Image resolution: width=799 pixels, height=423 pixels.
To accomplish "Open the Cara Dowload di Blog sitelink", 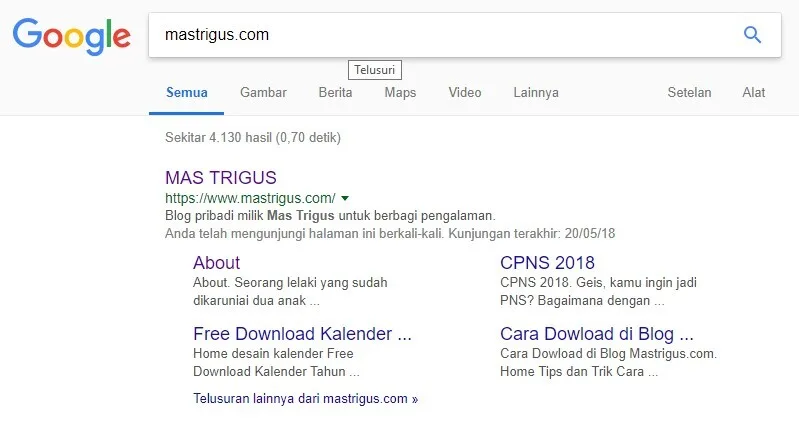I will click(x=597, y=334).
